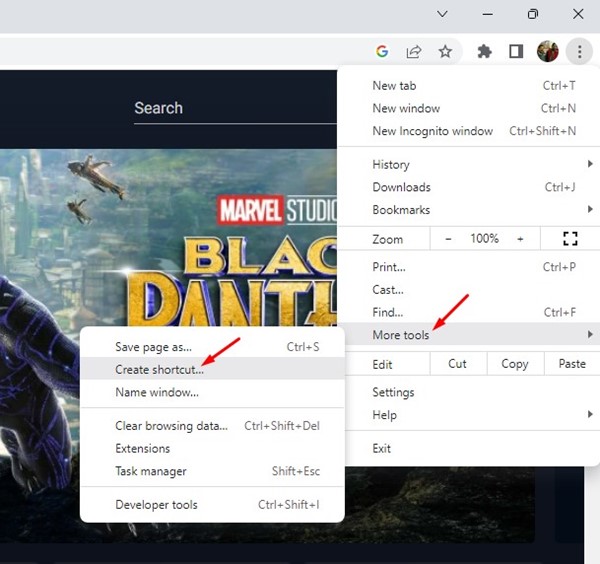Open a New Incognito window

[x=432, y=131]
